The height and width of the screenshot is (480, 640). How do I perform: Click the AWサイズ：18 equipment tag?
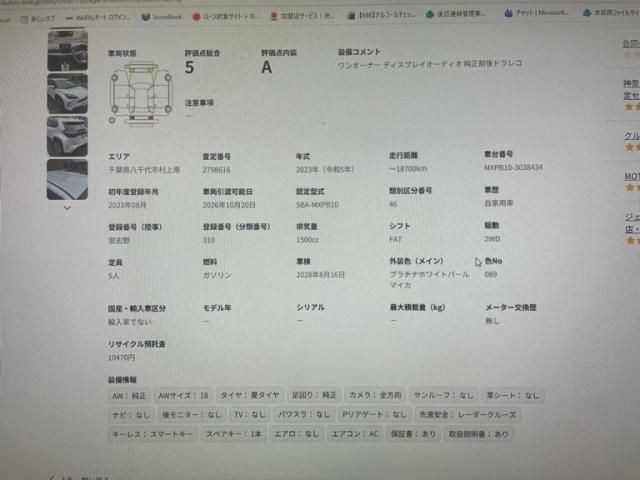pos(183,396)
